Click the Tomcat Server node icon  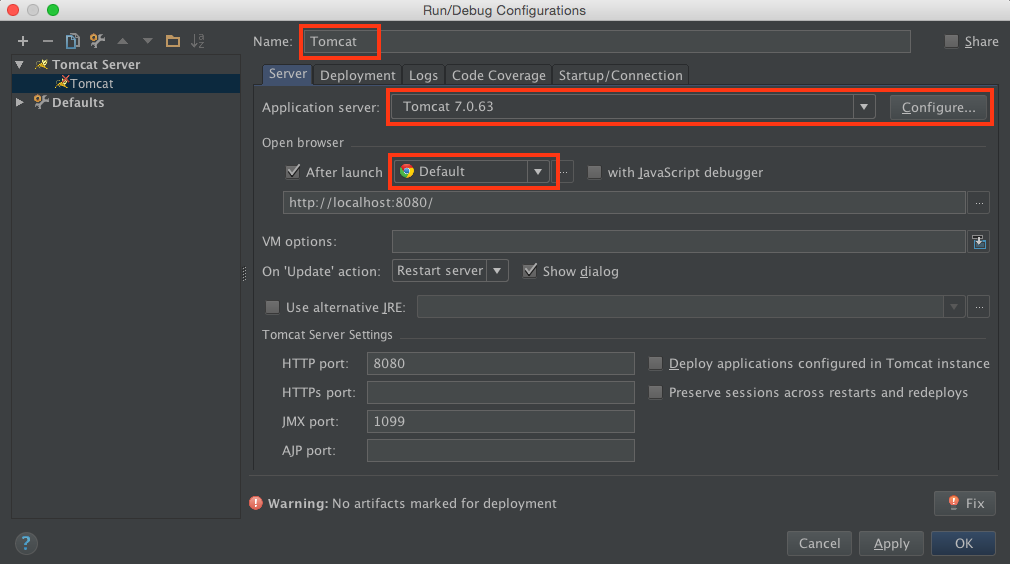tap(41, 64)
